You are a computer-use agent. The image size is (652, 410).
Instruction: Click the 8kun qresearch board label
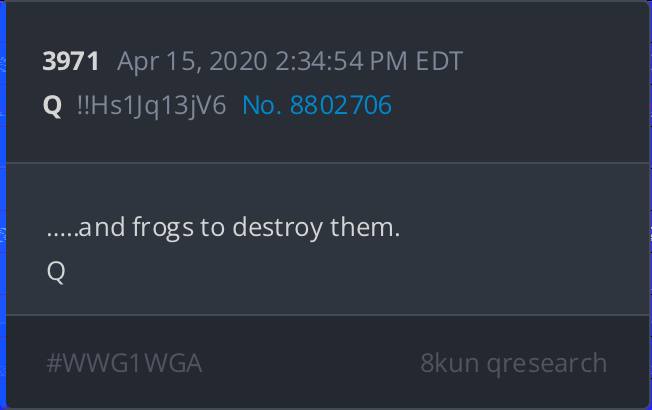point(514,363)
